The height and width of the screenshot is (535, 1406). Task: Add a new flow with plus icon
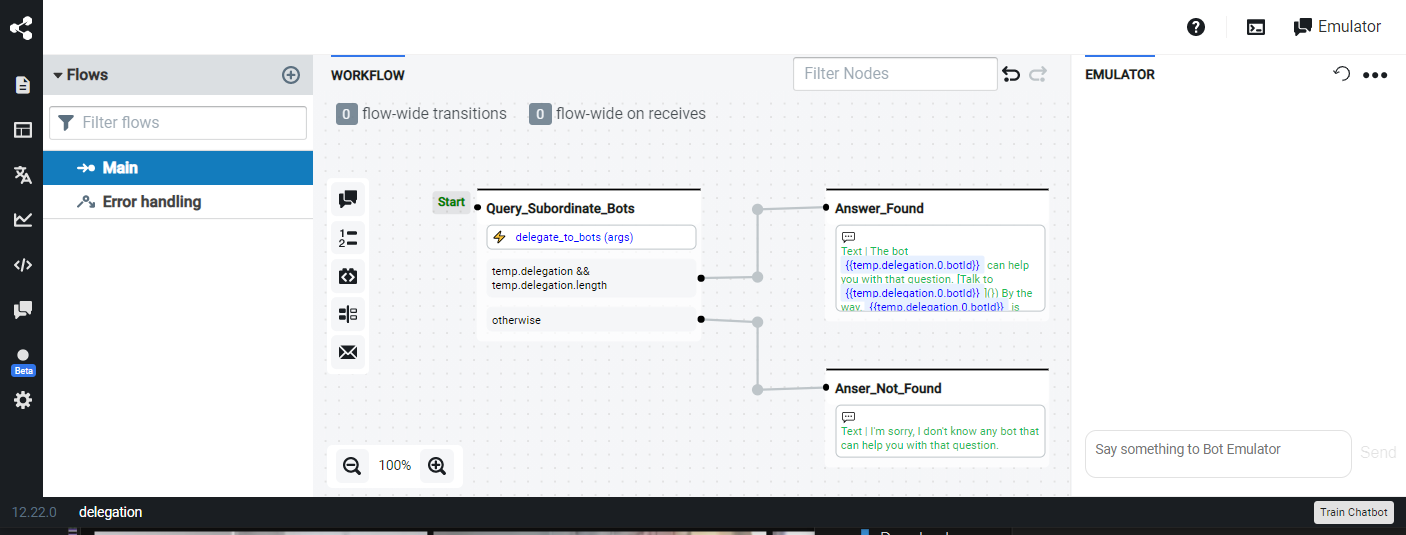tap(291, 75)
